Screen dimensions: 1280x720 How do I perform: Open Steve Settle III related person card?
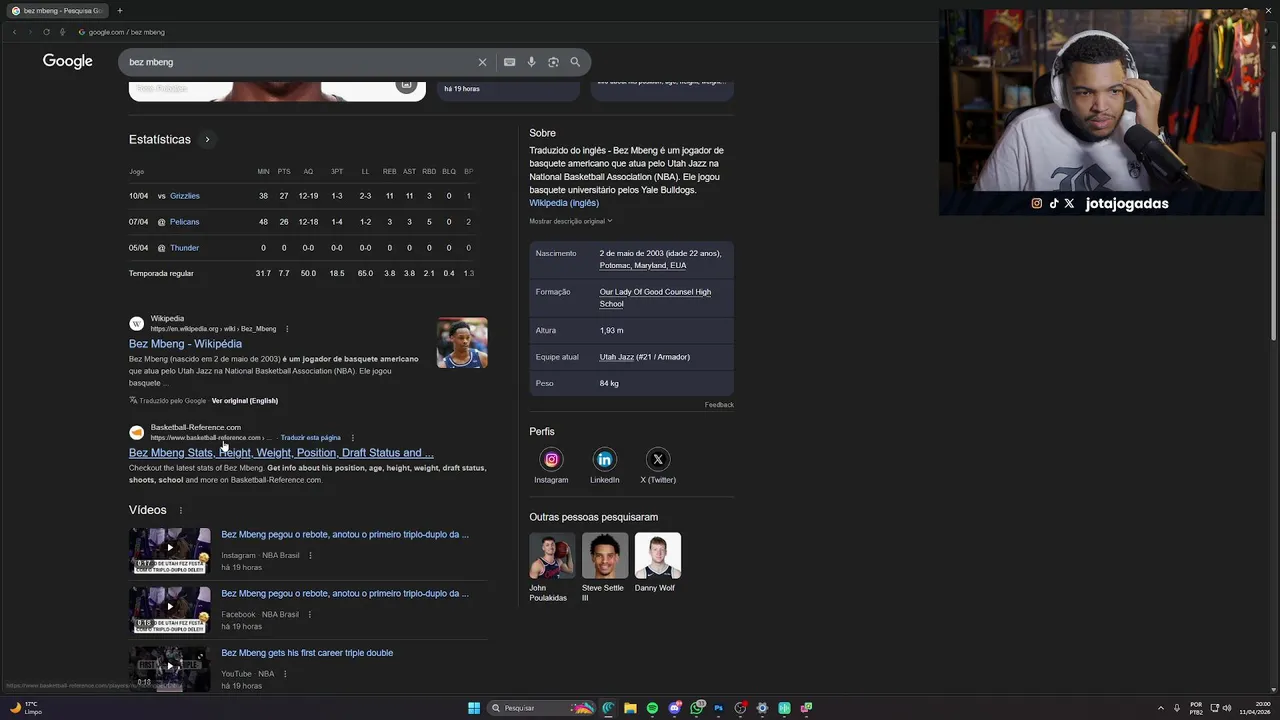pyautogui.click(x=605, y=567)
